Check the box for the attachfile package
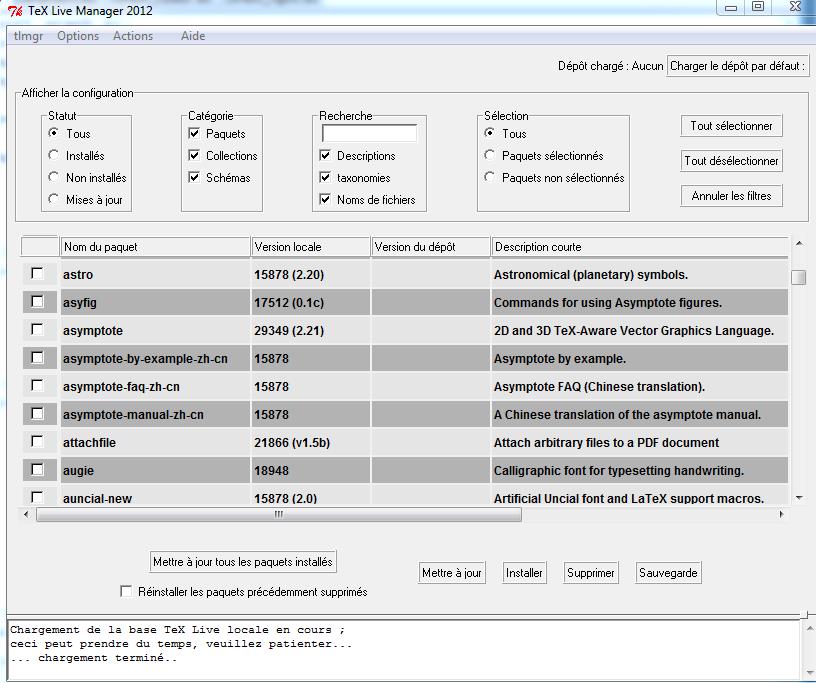This screenshot has width=816, height=683. coord(37,441)
